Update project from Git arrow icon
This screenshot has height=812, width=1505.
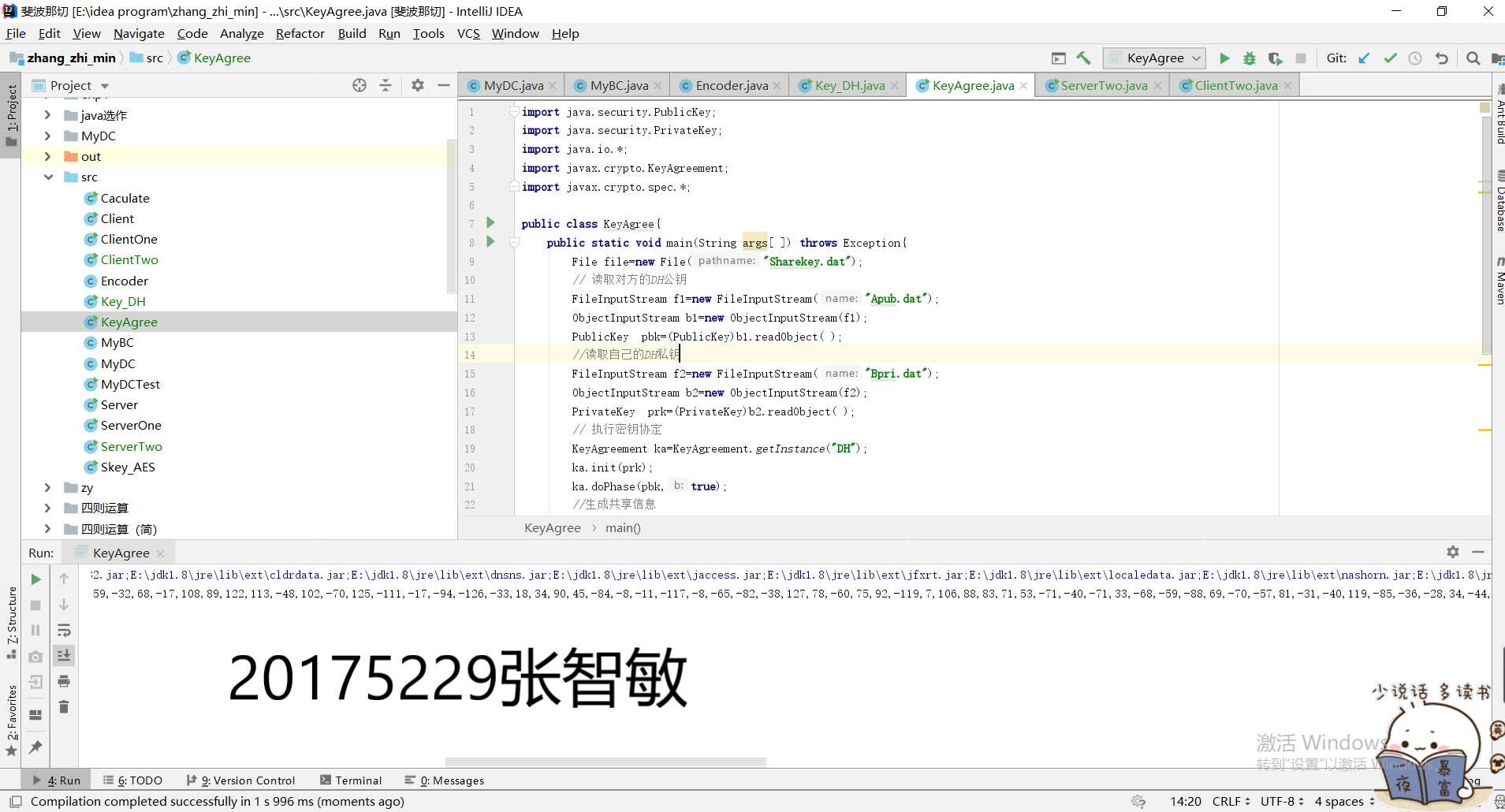click(x=1364, y=58)
